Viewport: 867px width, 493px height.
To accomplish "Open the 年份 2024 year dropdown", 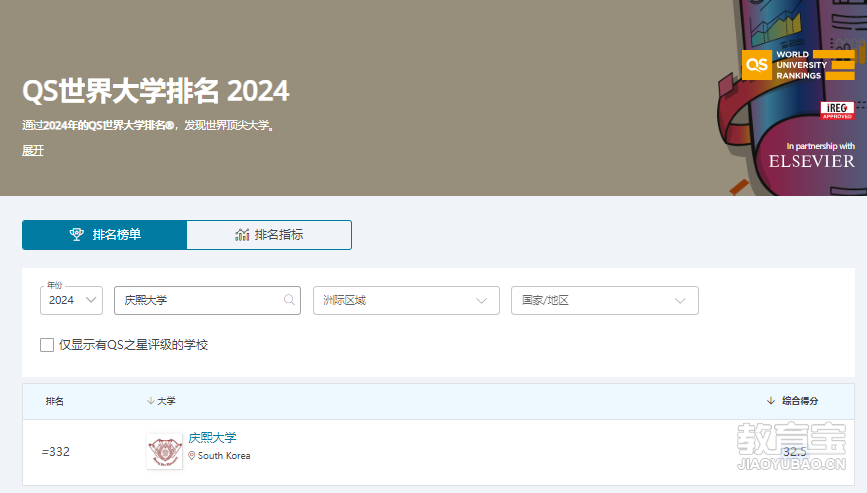I will 71,300.
